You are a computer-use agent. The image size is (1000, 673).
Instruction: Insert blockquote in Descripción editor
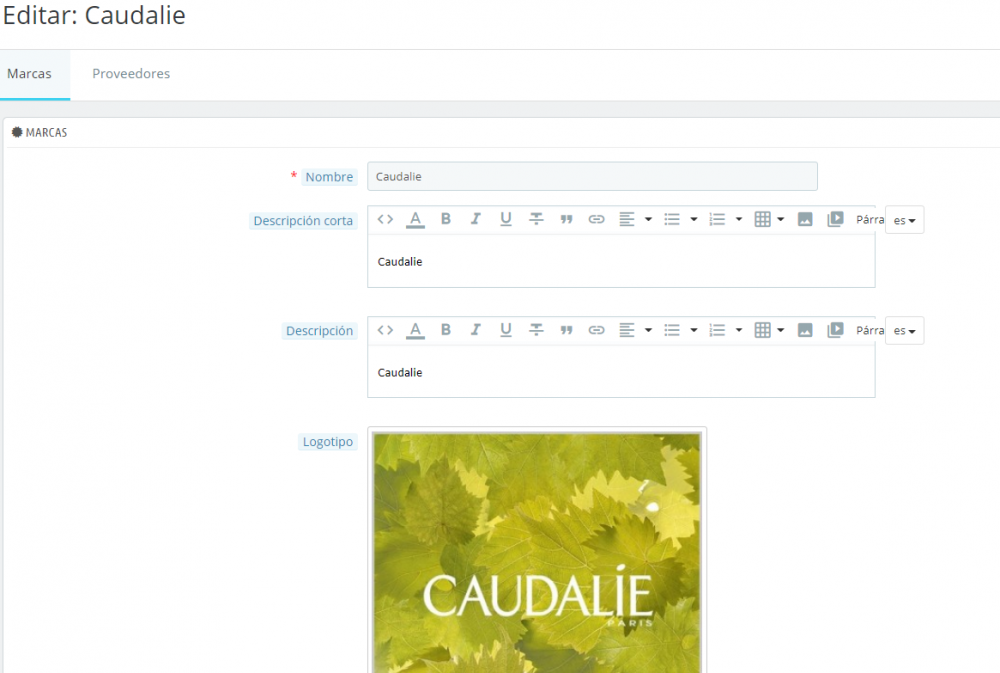click(566, 330)
